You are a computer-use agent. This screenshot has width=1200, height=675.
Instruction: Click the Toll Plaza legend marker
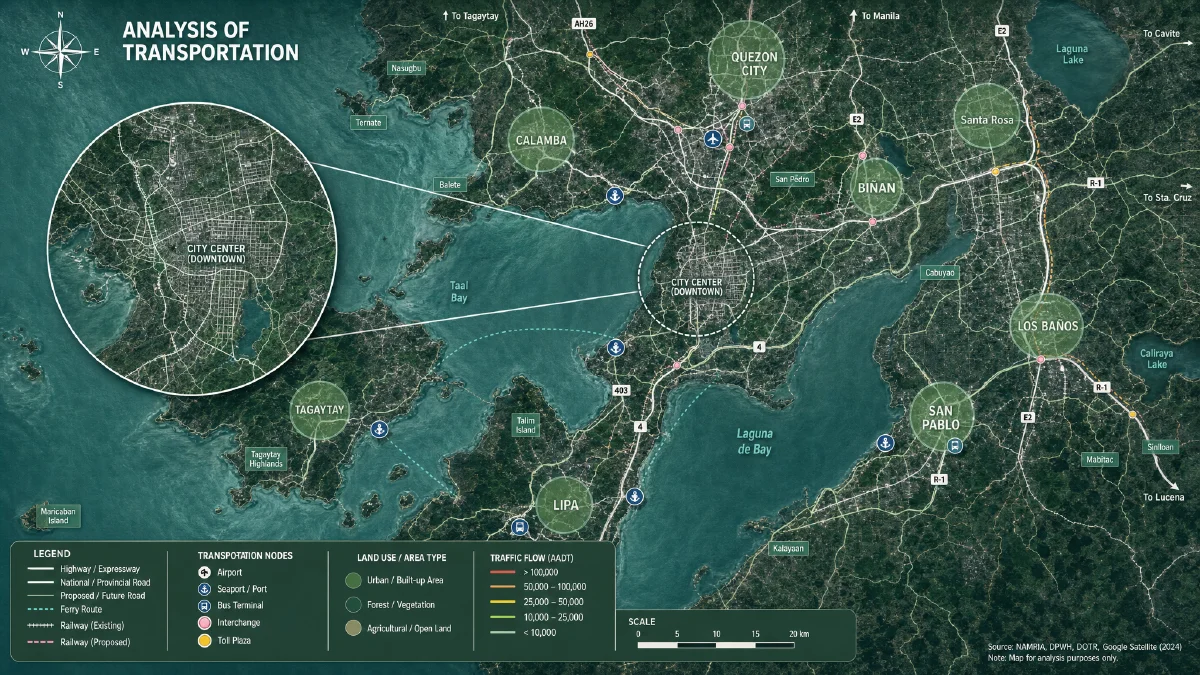tap(204, 640)
